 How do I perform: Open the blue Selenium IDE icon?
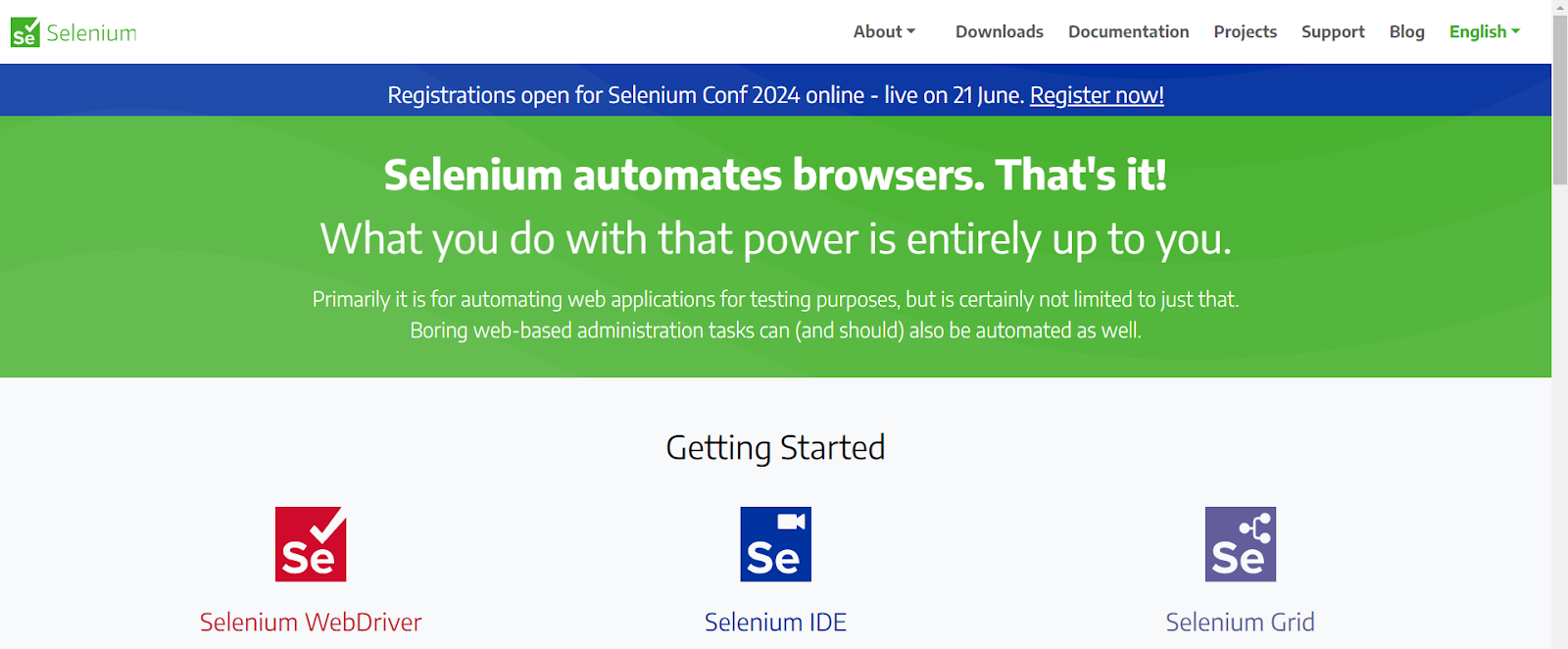(775, 544)
